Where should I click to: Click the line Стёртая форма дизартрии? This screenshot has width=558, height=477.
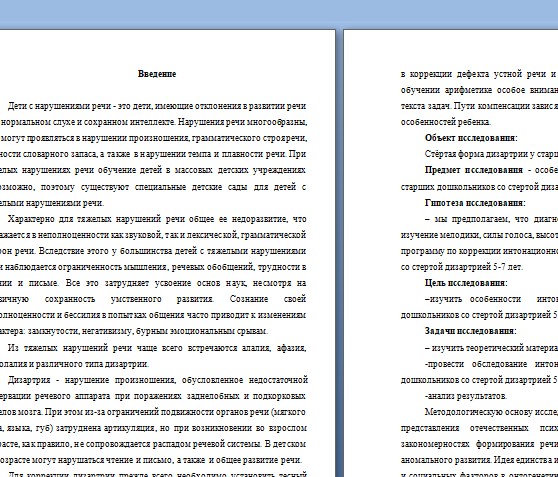pyautogui.click(x=491, y=154)
